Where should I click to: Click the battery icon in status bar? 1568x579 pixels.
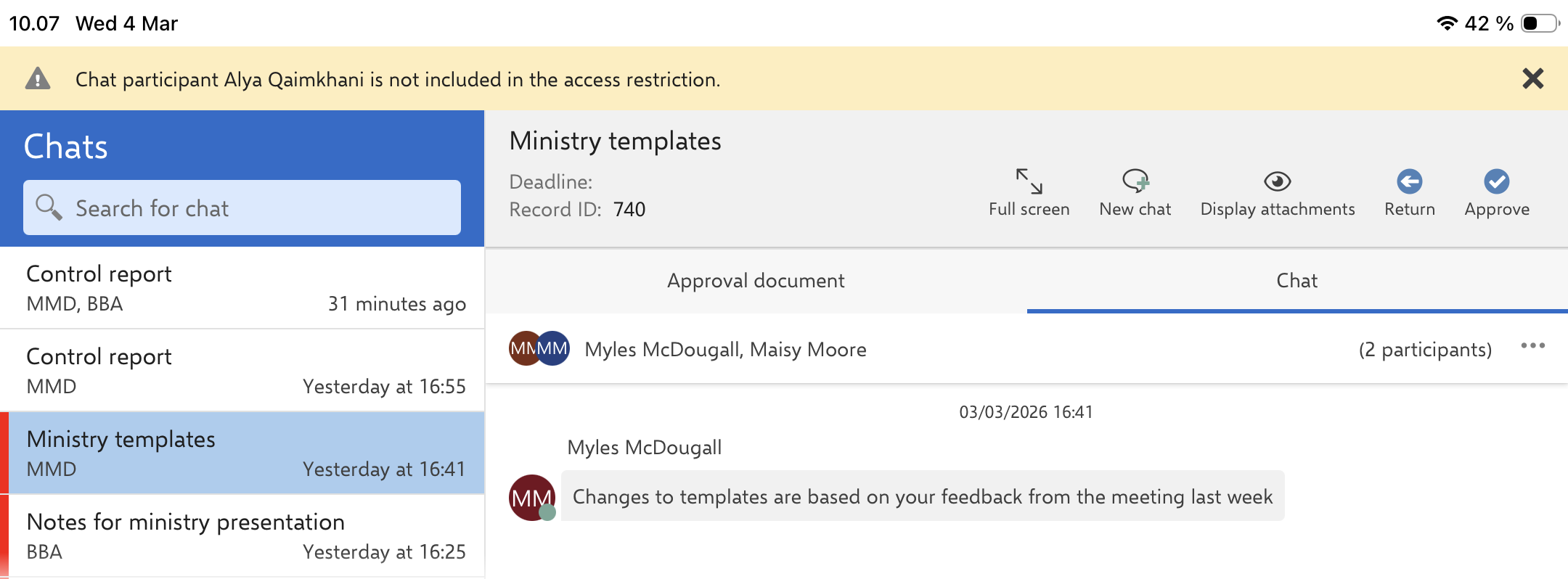pos(1540,23)
